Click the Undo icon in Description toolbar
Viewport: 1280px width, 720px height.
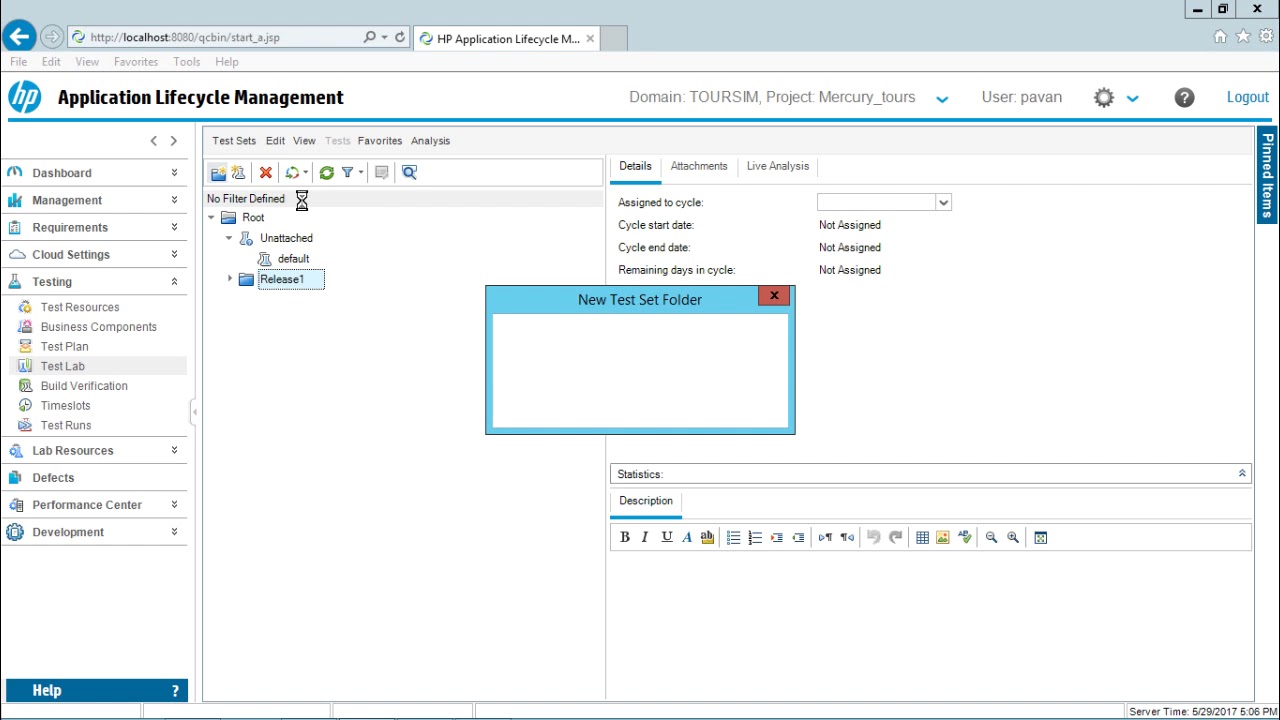(x=873, y=538)
